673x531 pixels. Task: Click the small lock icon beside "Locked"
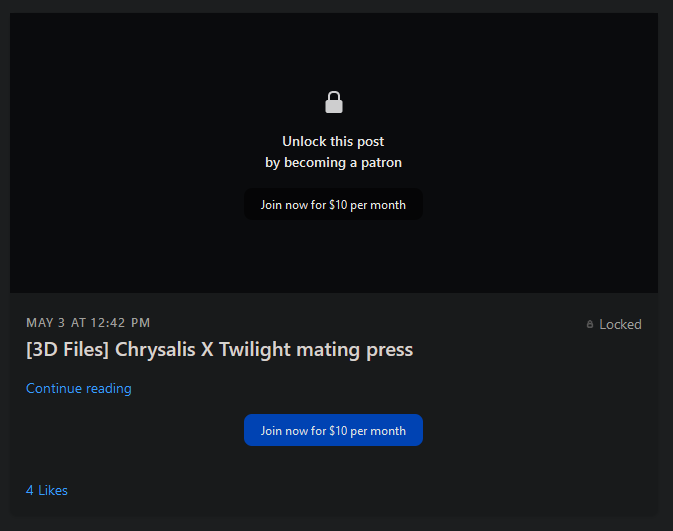[590, 324]
